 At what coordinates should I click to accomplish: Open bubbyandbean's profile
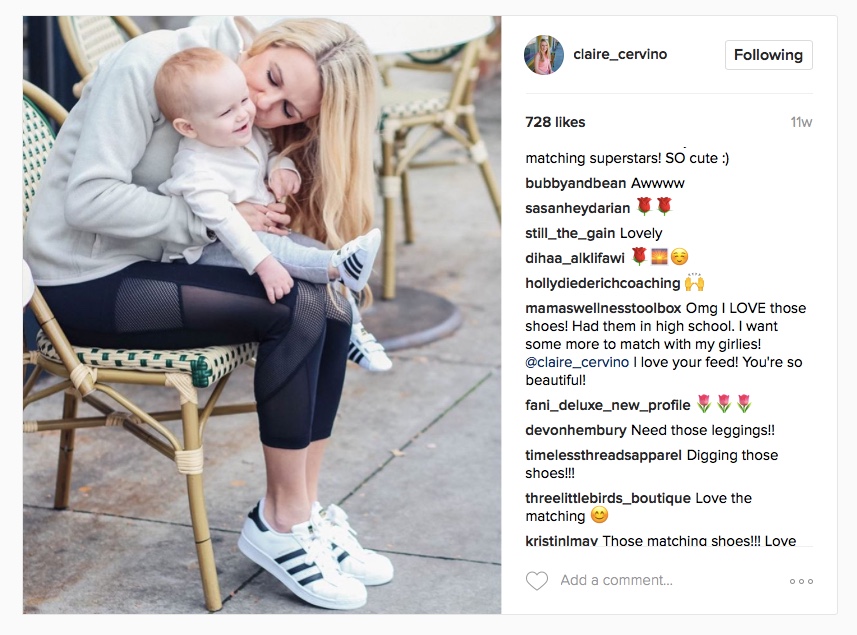pos(576,183)
